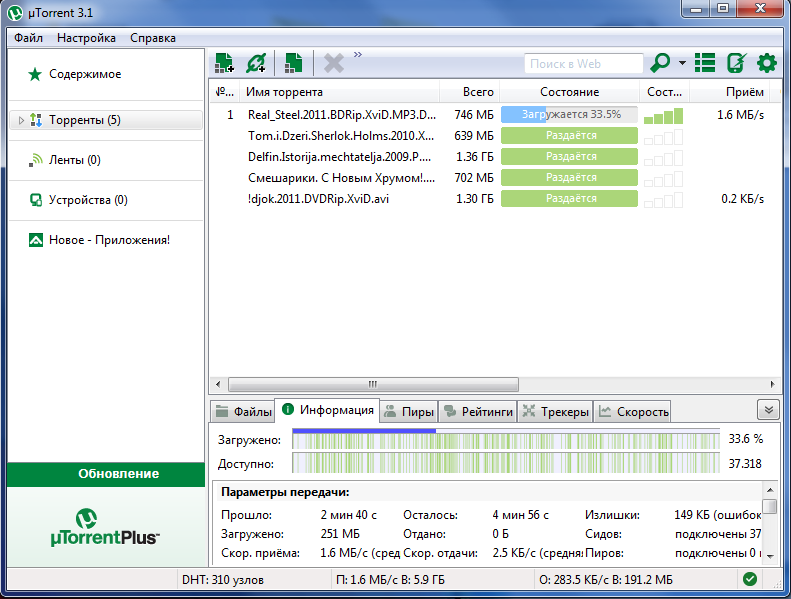Click the green checkmark network status icon
Screen dimensions: 791x599
[750, 579]
